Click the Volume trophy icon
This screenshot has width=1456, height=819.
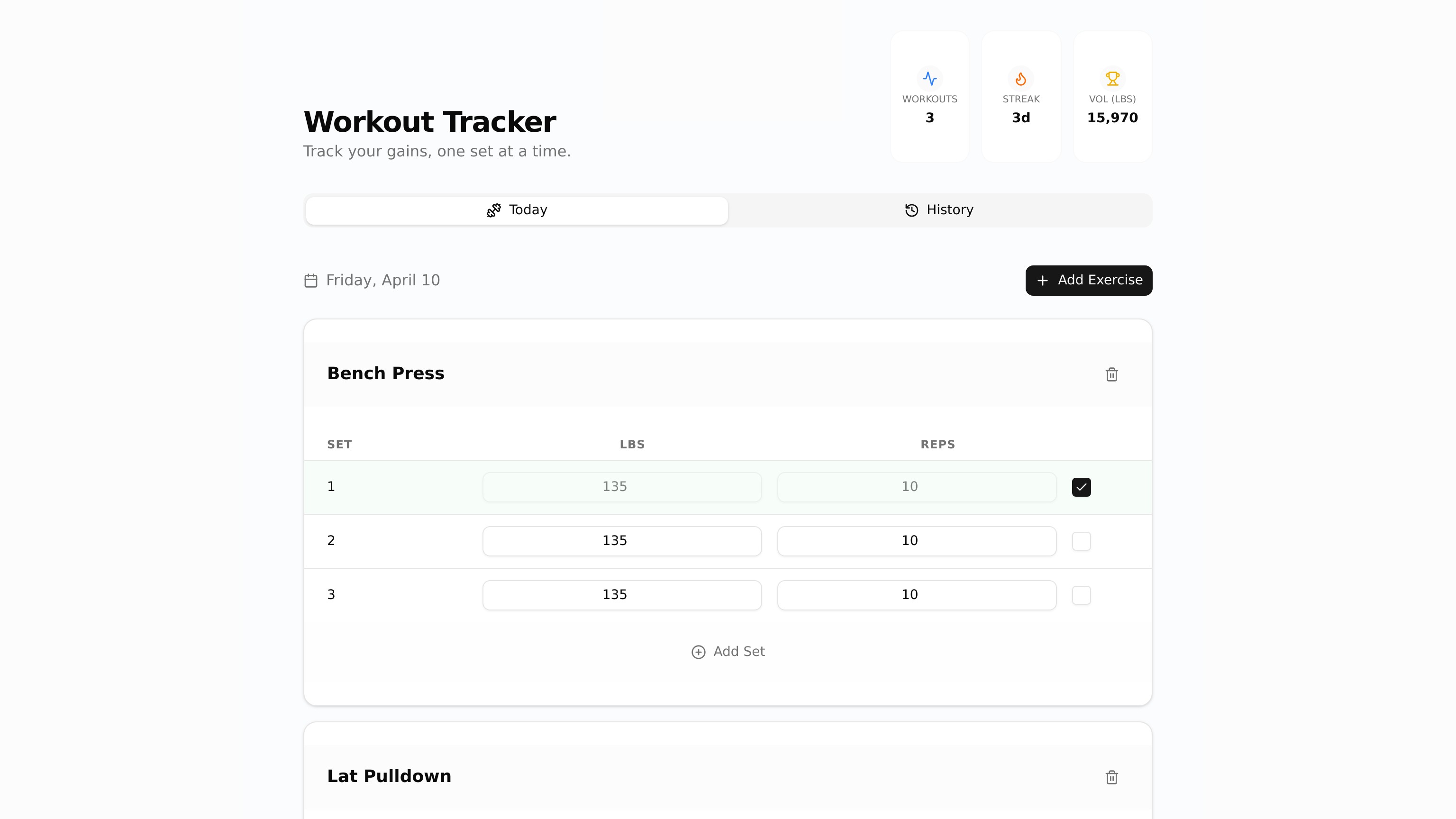point(1112,79)
